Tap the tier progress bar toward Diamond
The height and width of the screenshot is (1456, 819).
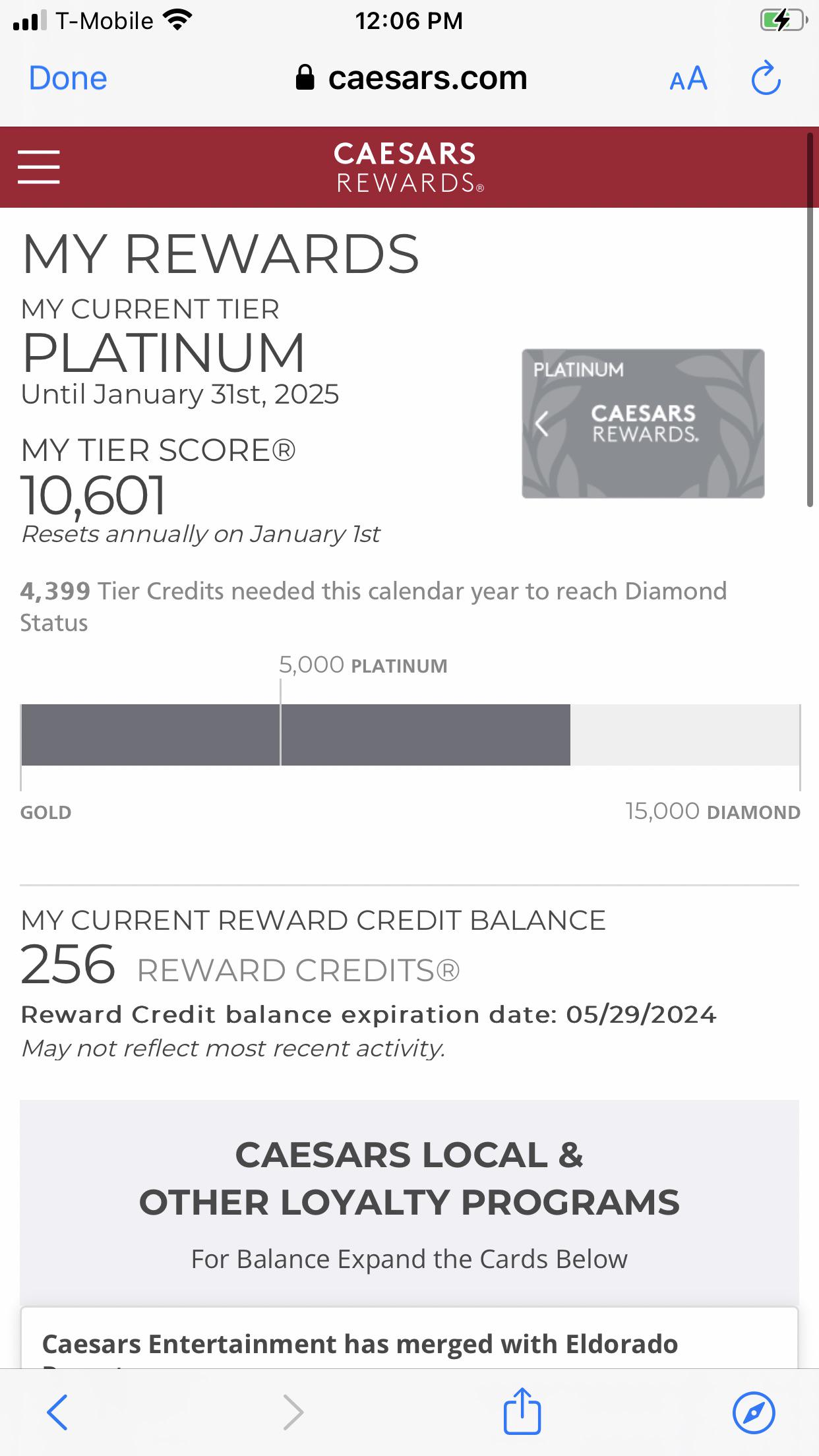pos(409,735)
